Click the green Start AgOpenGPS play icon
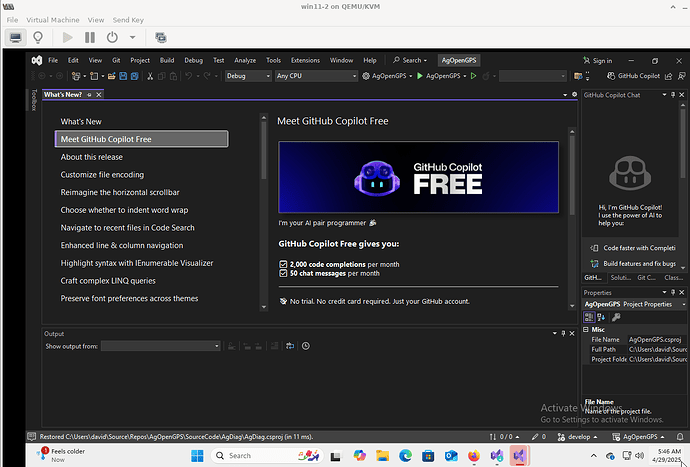This screenshot has width=690, height=467. click(x=420, y=76)
